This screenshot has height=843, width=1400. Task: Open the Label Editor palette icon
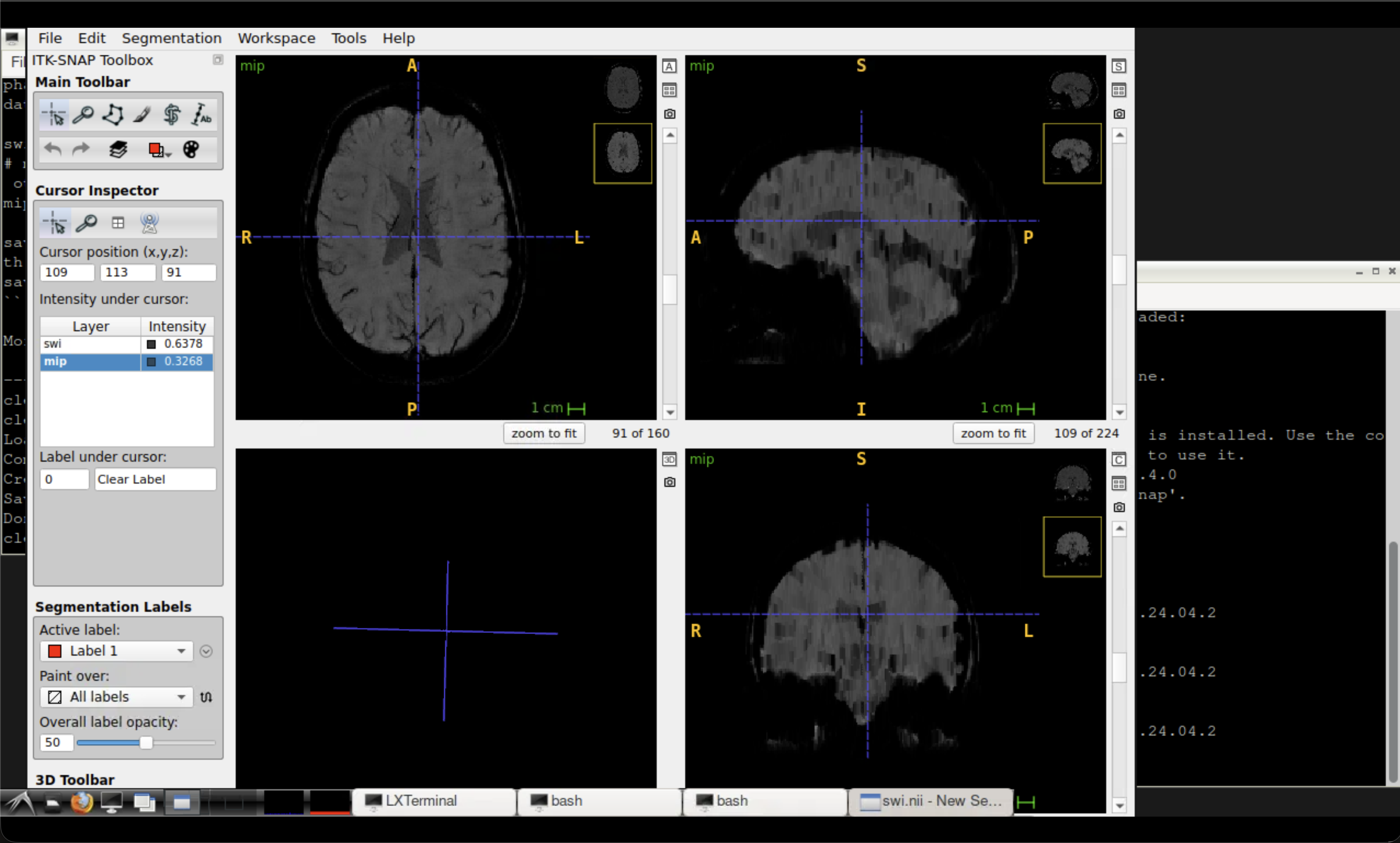click(191, 149)
